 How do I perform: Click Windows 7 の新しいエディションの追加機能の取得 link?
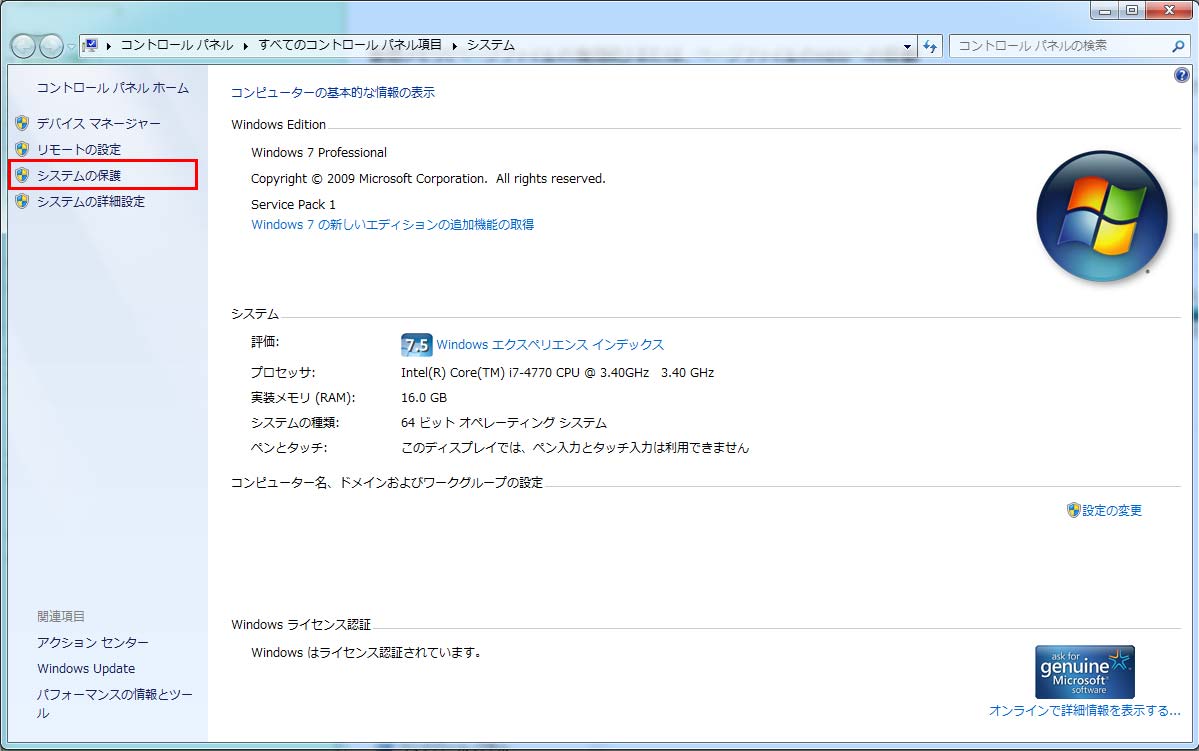point(392,225)
